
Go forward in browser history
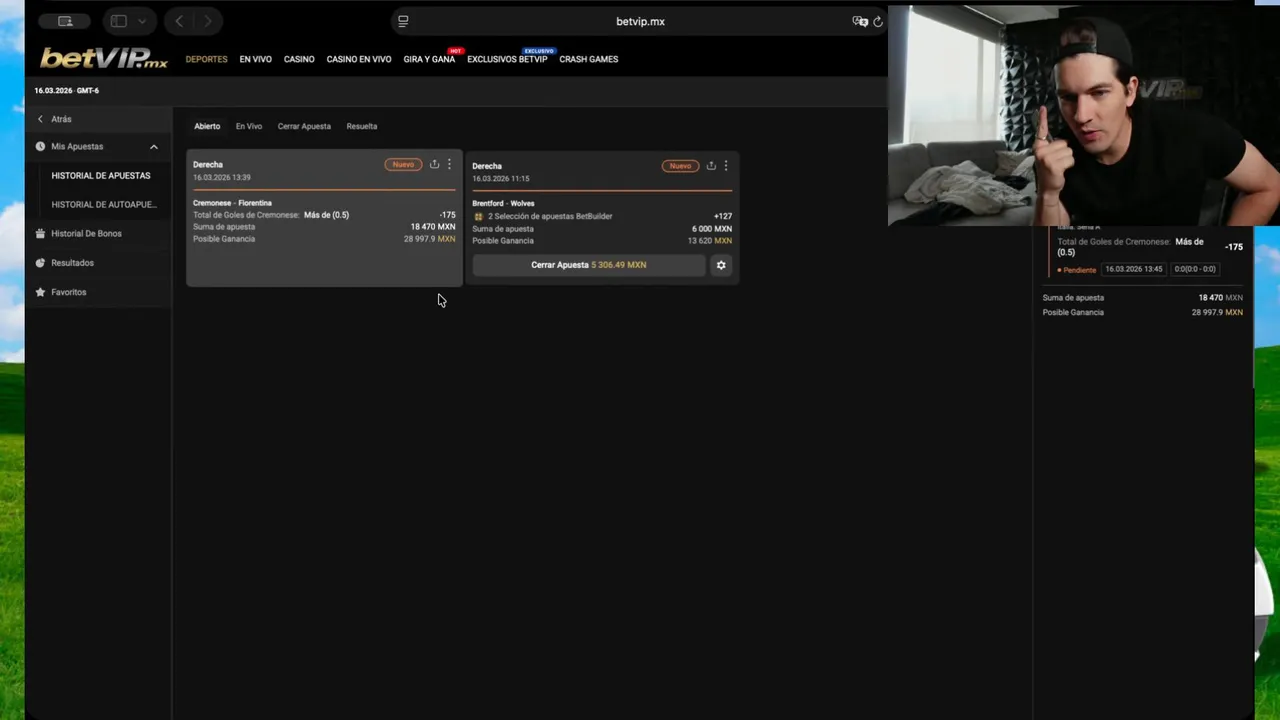click(x=208, y=21)
